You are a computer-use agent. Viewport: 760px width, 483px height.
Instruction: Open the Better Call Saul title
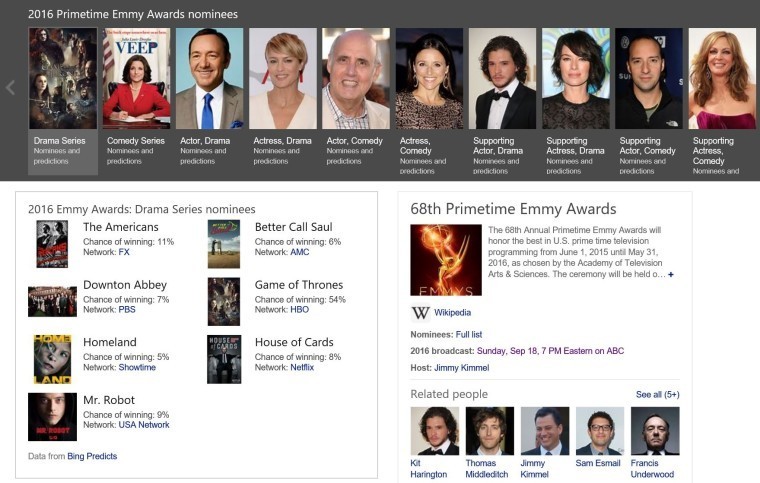click(x=294, y=227)
